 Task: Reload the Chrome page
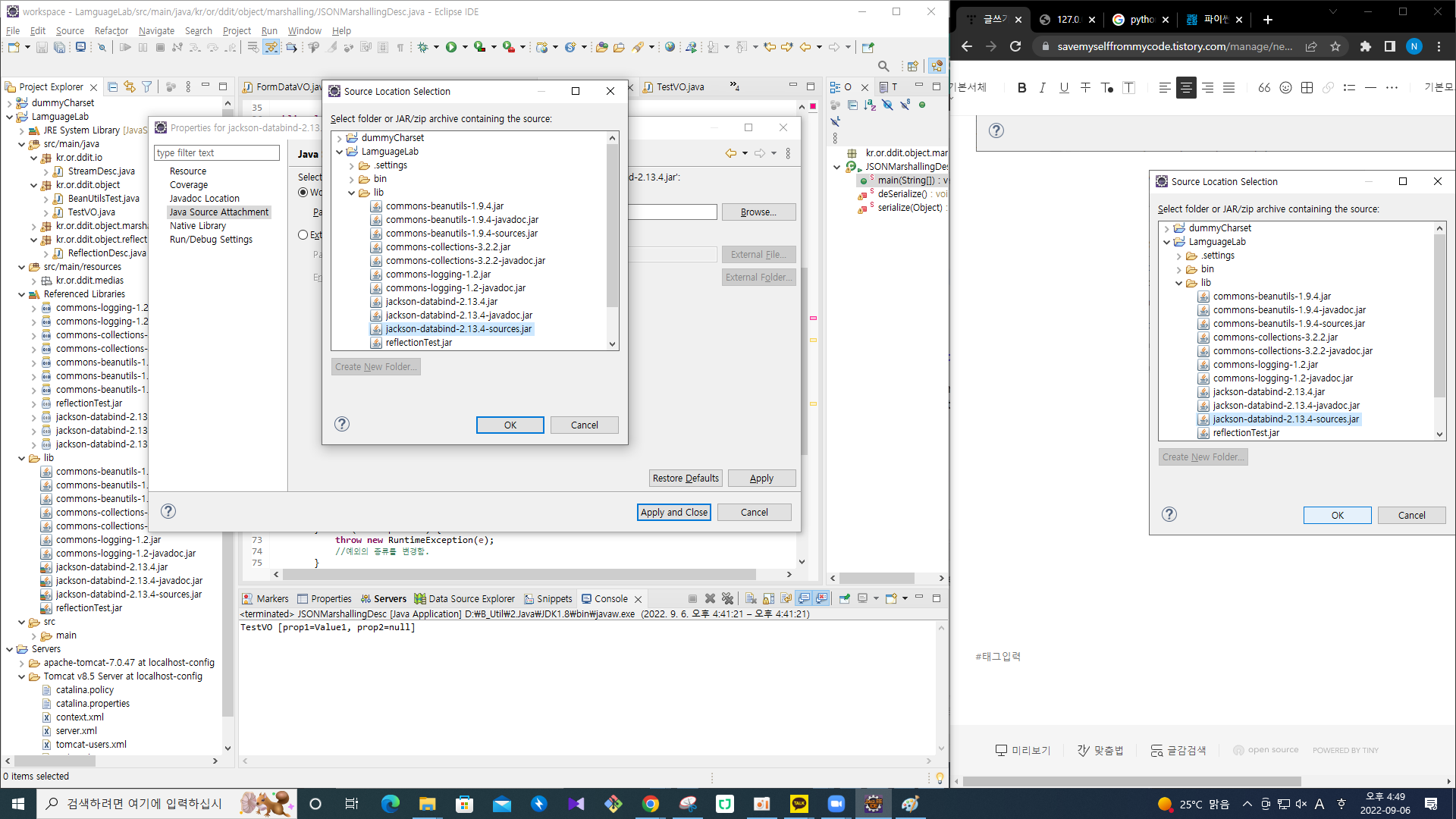point(1015,46)
